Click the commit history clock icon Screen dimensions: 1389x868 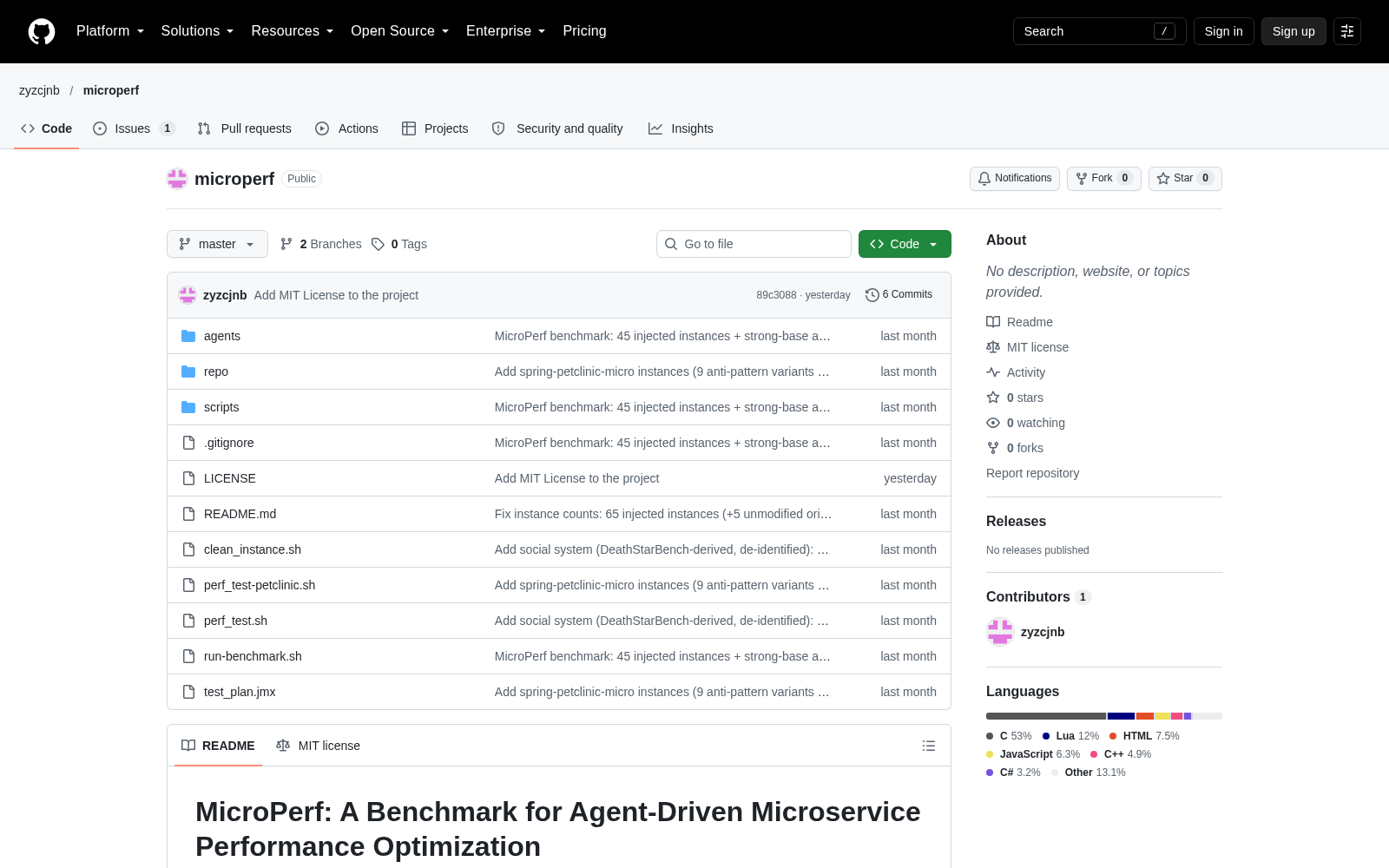click(872, 295)
